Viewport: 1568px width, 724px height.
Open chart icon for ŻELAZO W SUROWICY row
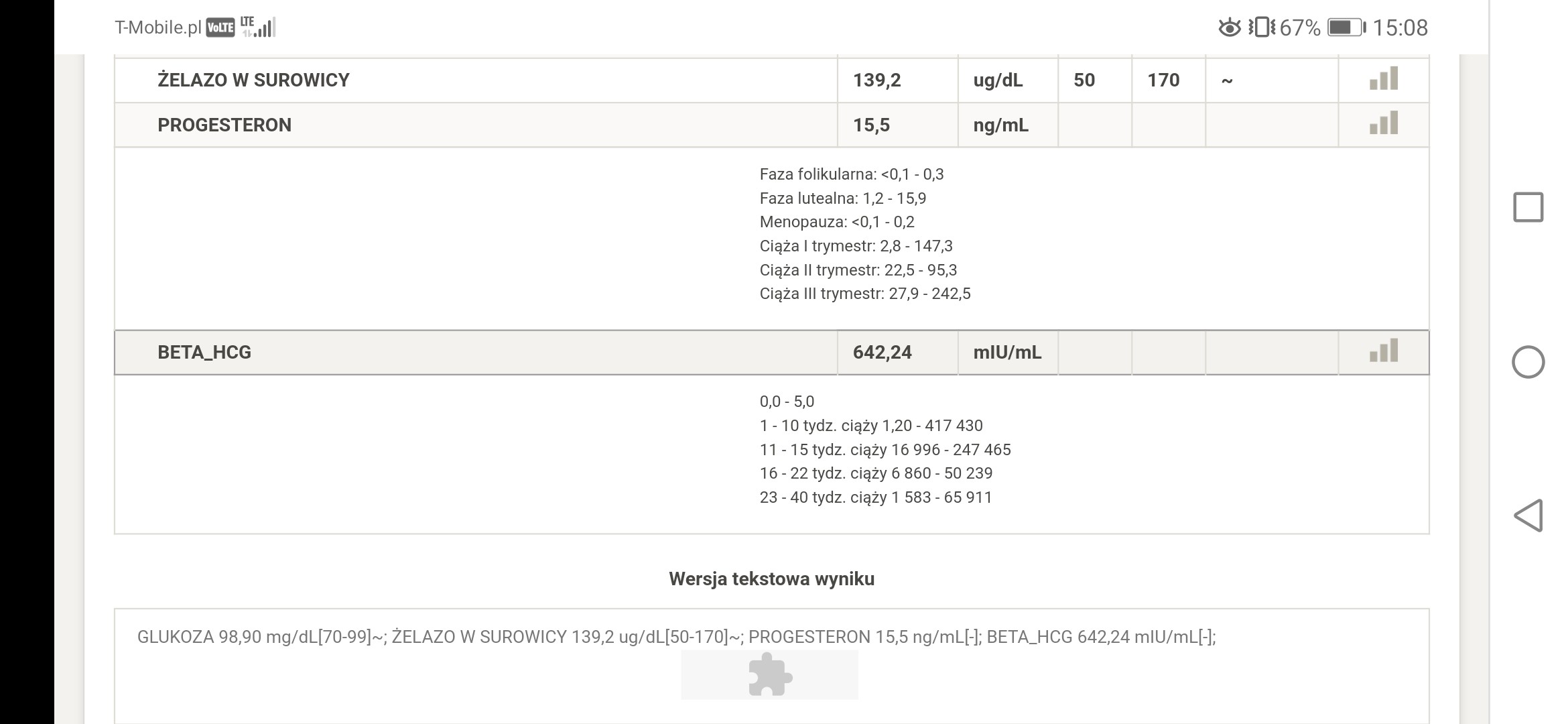point(1383,79)
